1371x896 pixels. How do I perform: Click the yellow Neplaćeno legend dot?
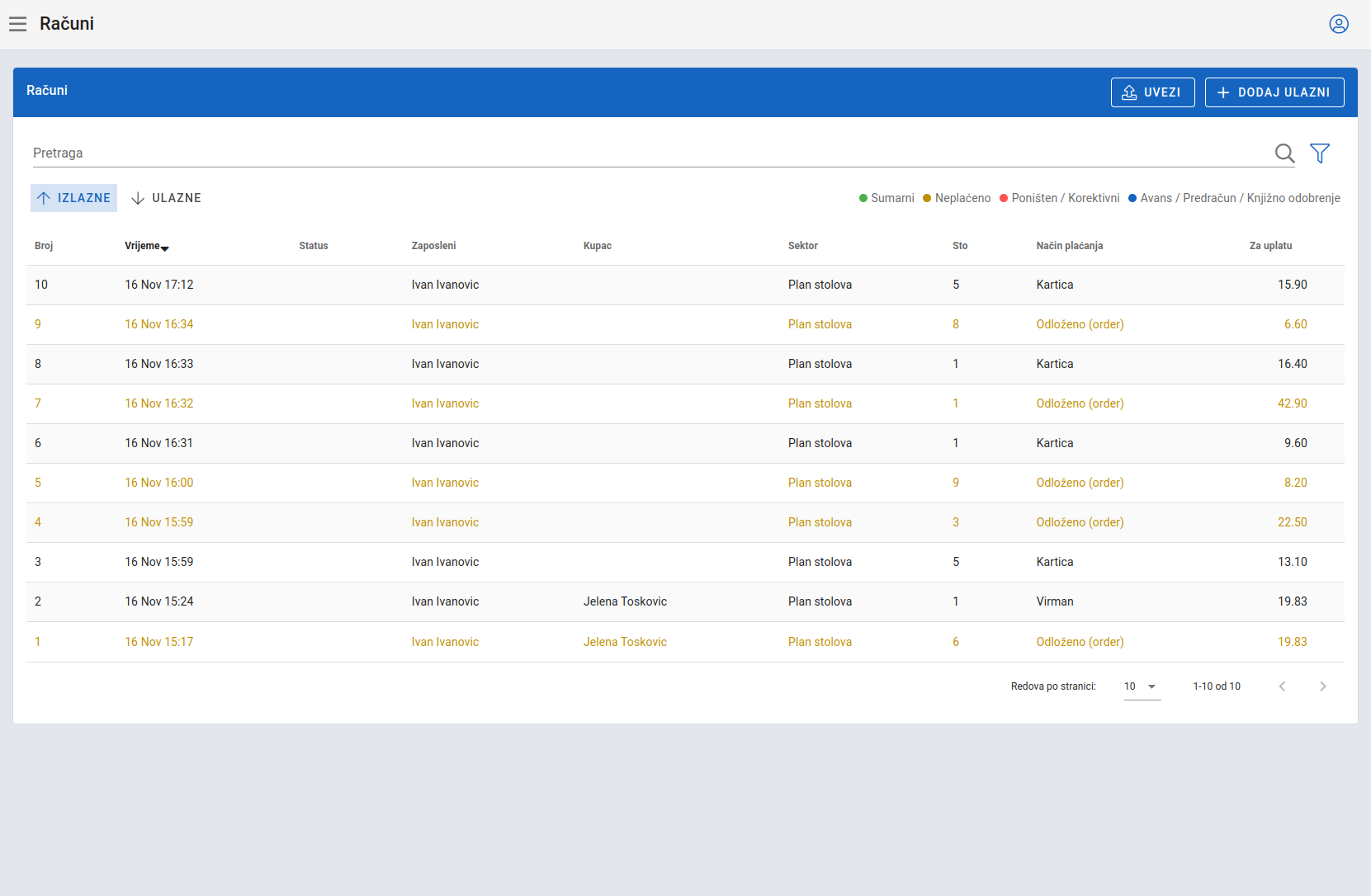927,198
